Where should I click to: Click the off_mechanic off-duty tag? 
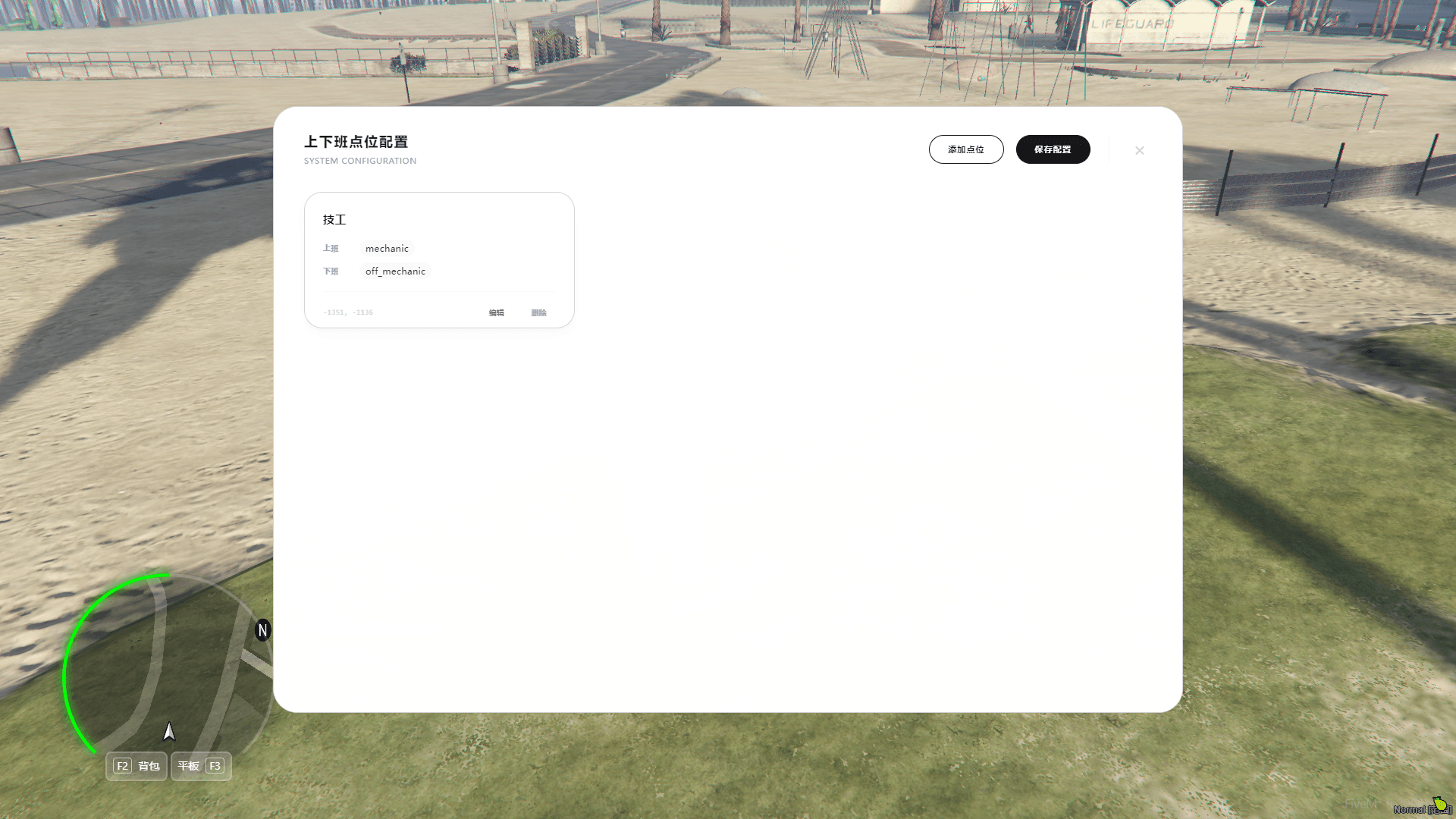click(395, 271)
